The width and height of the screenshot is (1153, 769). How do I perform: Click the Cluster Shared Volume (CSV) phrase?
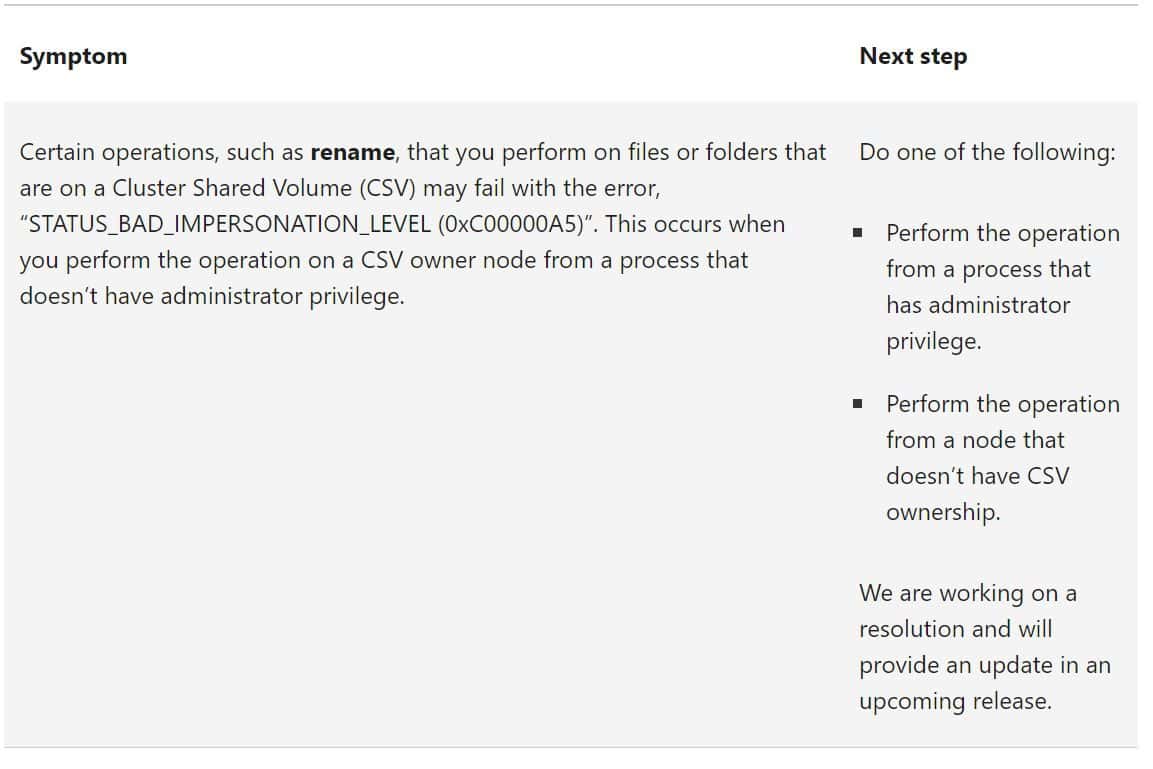click(x=263, y=188)
